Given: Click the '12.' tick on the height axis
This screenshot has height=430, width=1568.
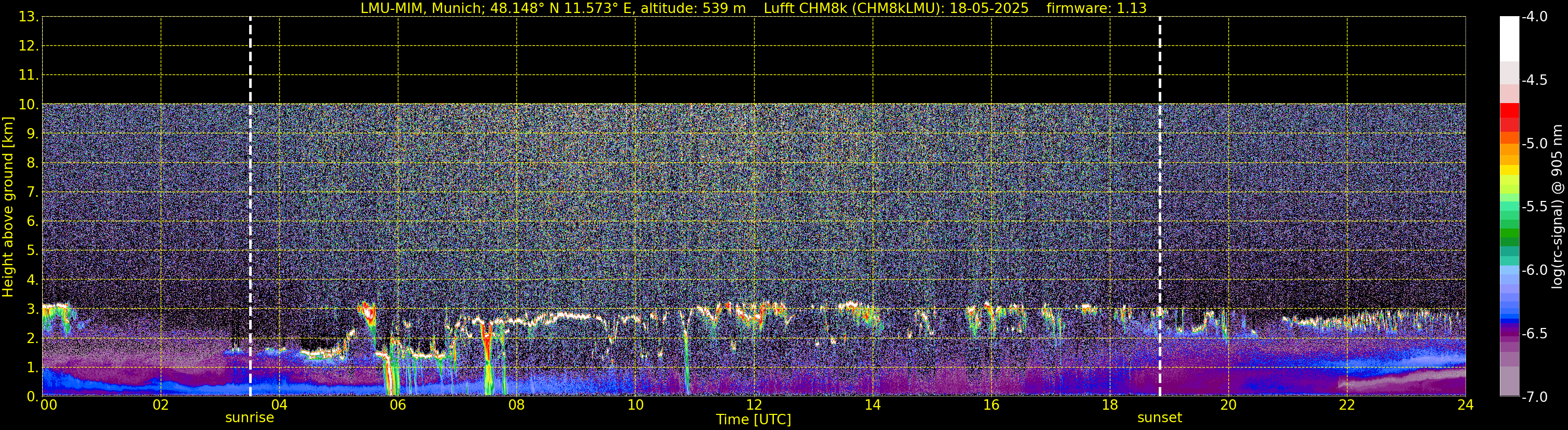Looking at the screenshot, I should 28,46.
